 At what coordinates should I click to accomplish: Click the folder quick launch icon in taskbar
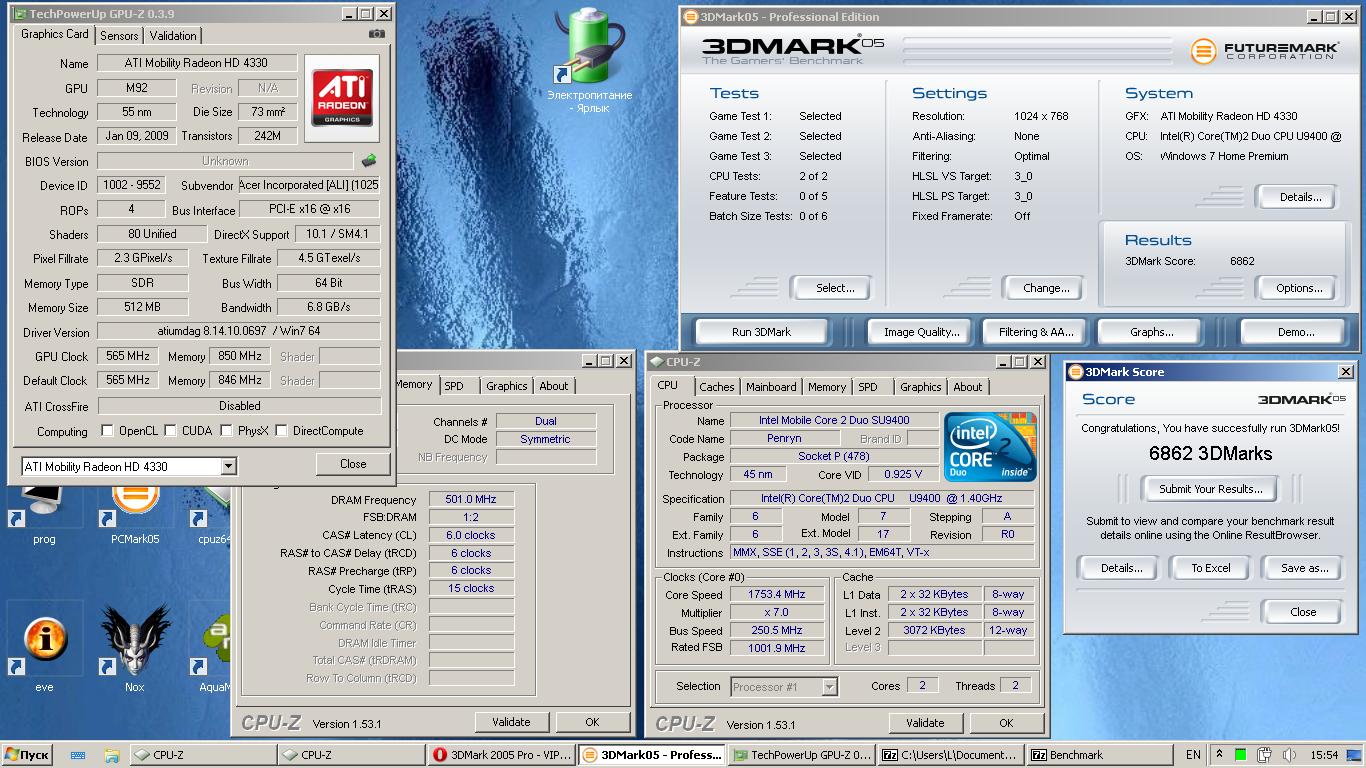click(112, 755)
